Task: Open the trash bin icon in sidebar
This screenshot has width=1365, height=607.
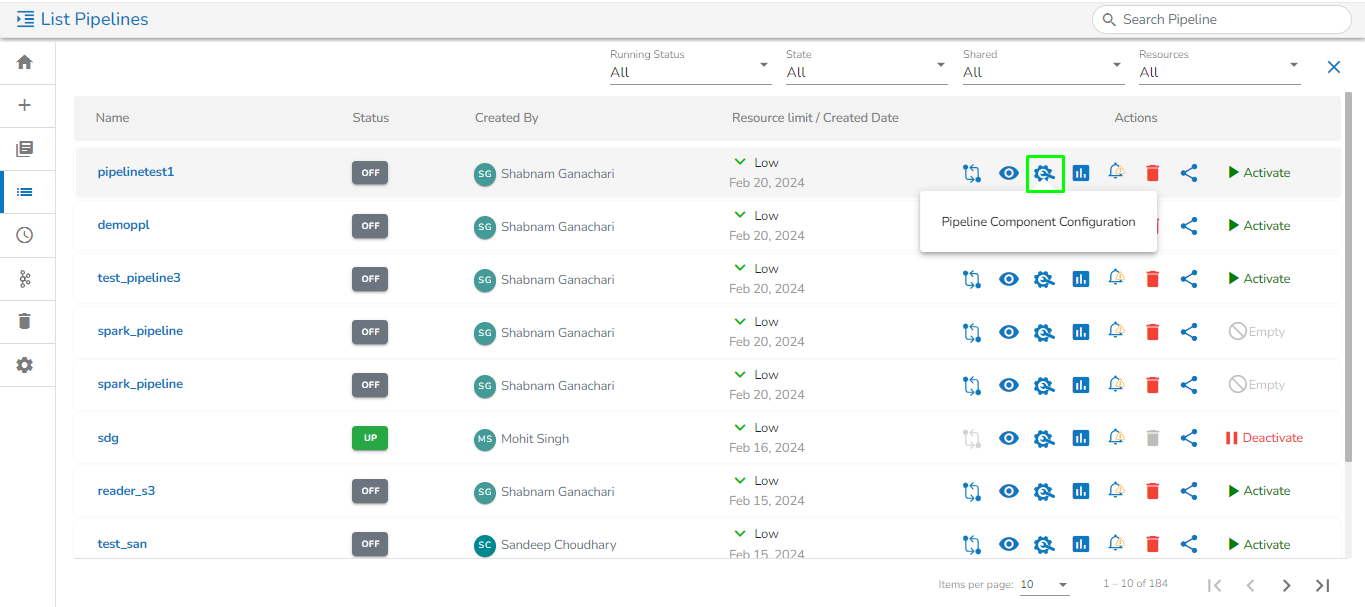Action: click(25, 321)
